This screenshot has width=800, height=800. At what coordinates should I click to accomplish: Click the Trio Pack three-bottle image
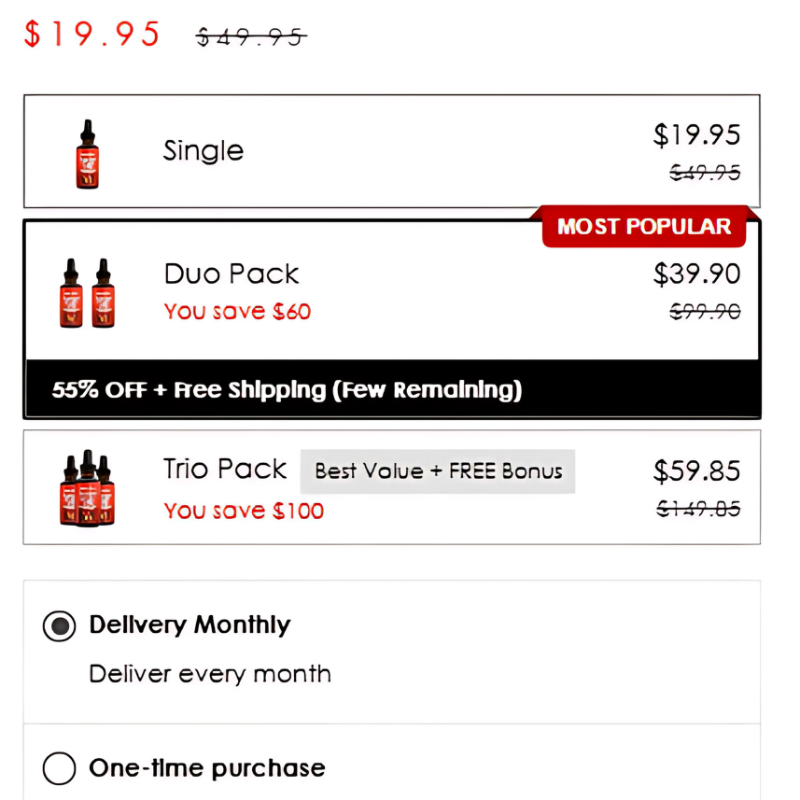click(87, 488)
